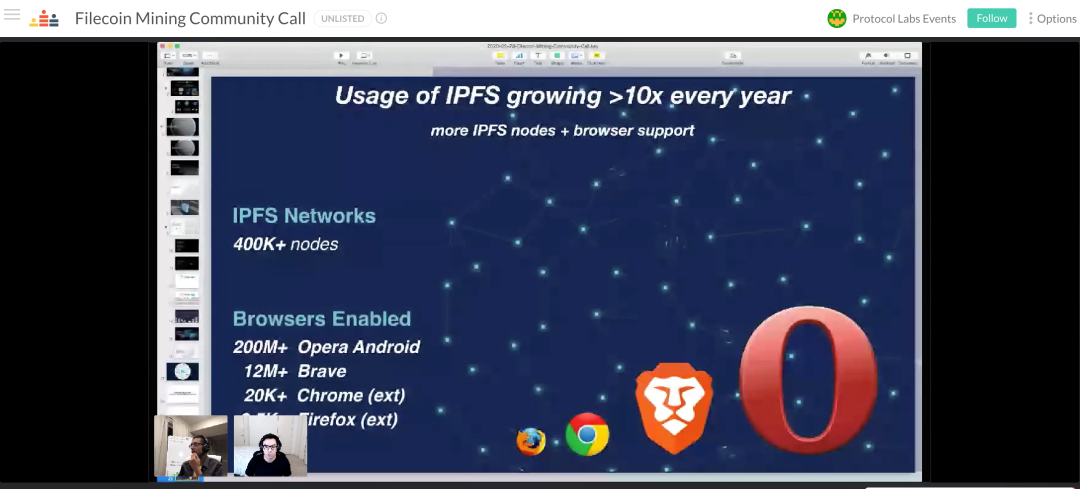
Task: Click the yellow Comment icon in Keynote
Action: pos(596,57)
